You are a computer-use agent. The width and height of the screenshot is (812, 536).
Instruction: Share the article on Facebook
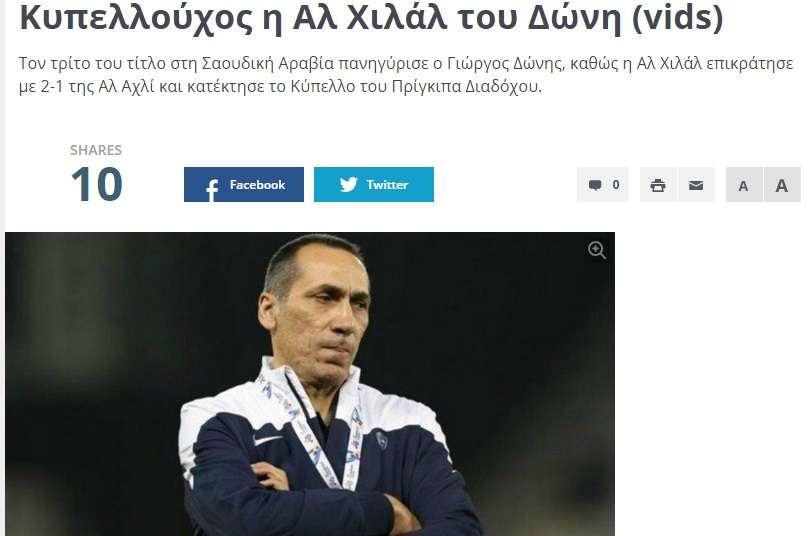click(x=243, y=184)
